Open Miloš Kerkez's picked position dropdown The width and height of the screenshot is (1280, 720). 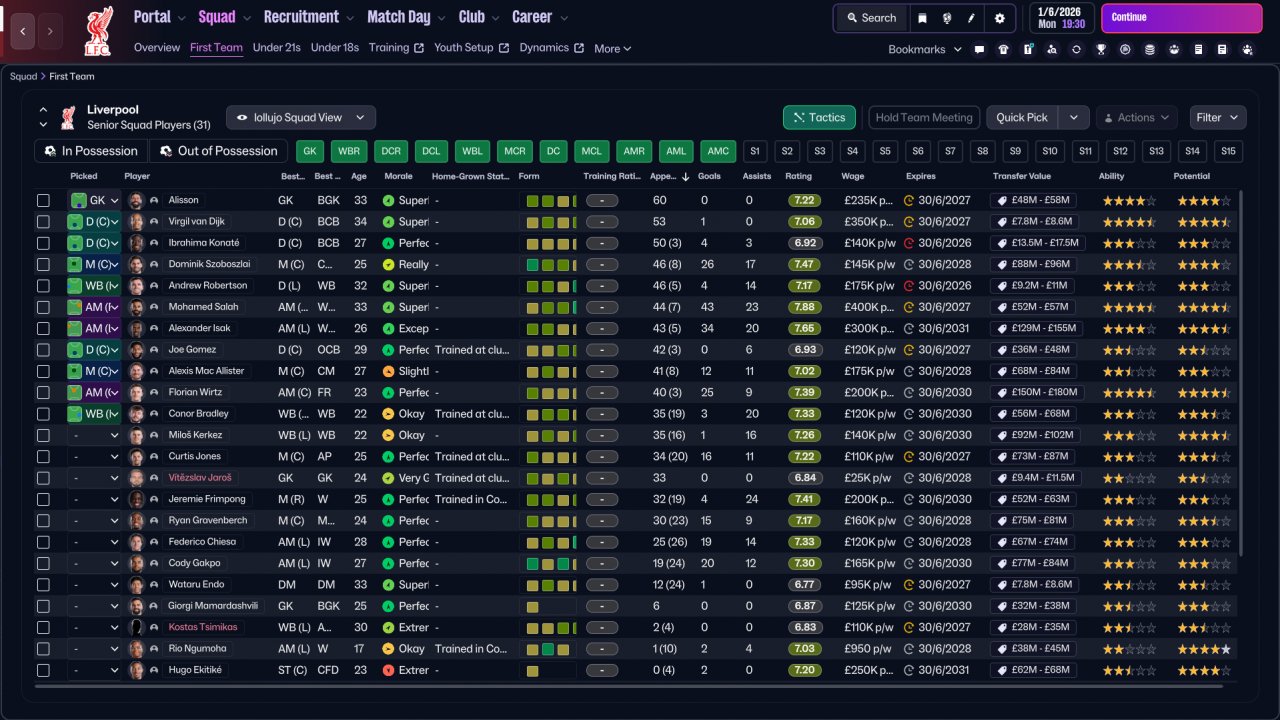pyautogui.click(x=94, y=435)
